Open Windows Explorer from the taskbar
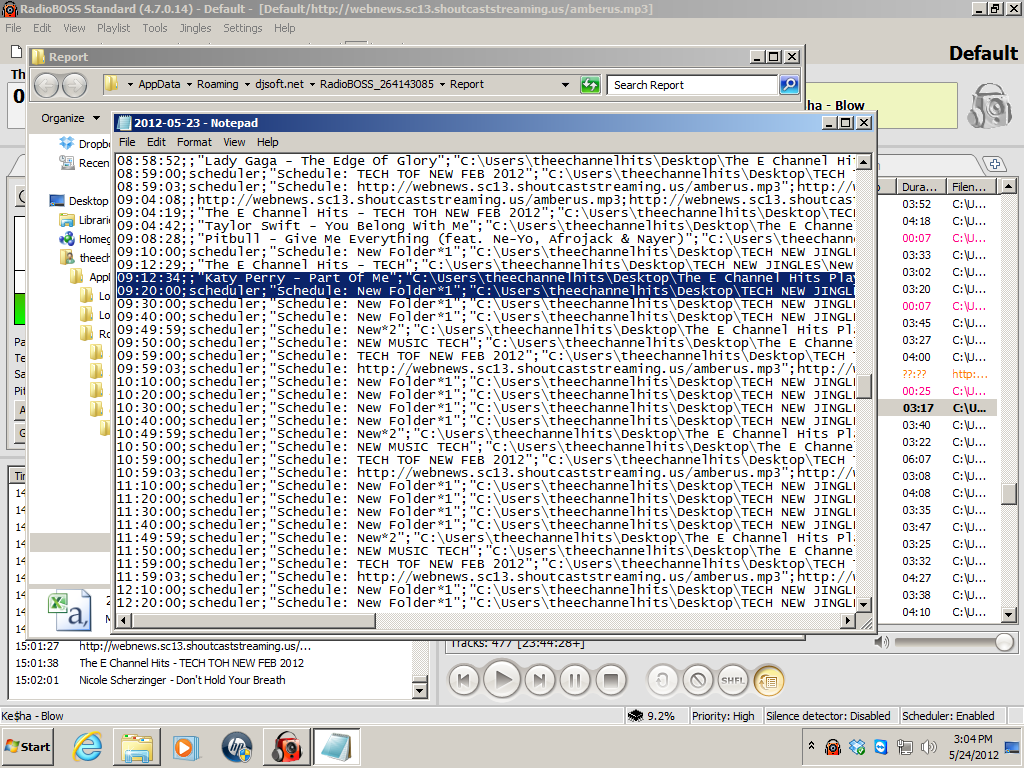The image size is (1024, 768). pos(137,746)
